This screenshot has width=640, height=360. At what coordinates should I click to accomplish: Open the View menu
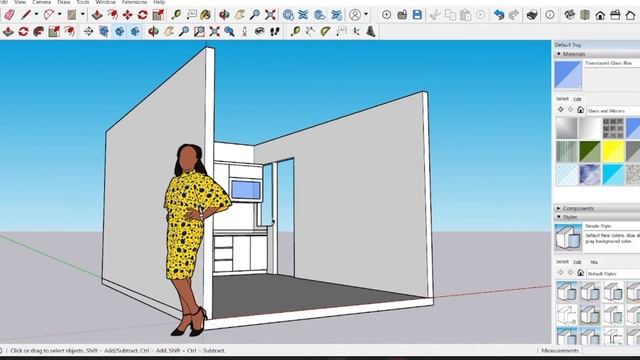coord(20,2)
